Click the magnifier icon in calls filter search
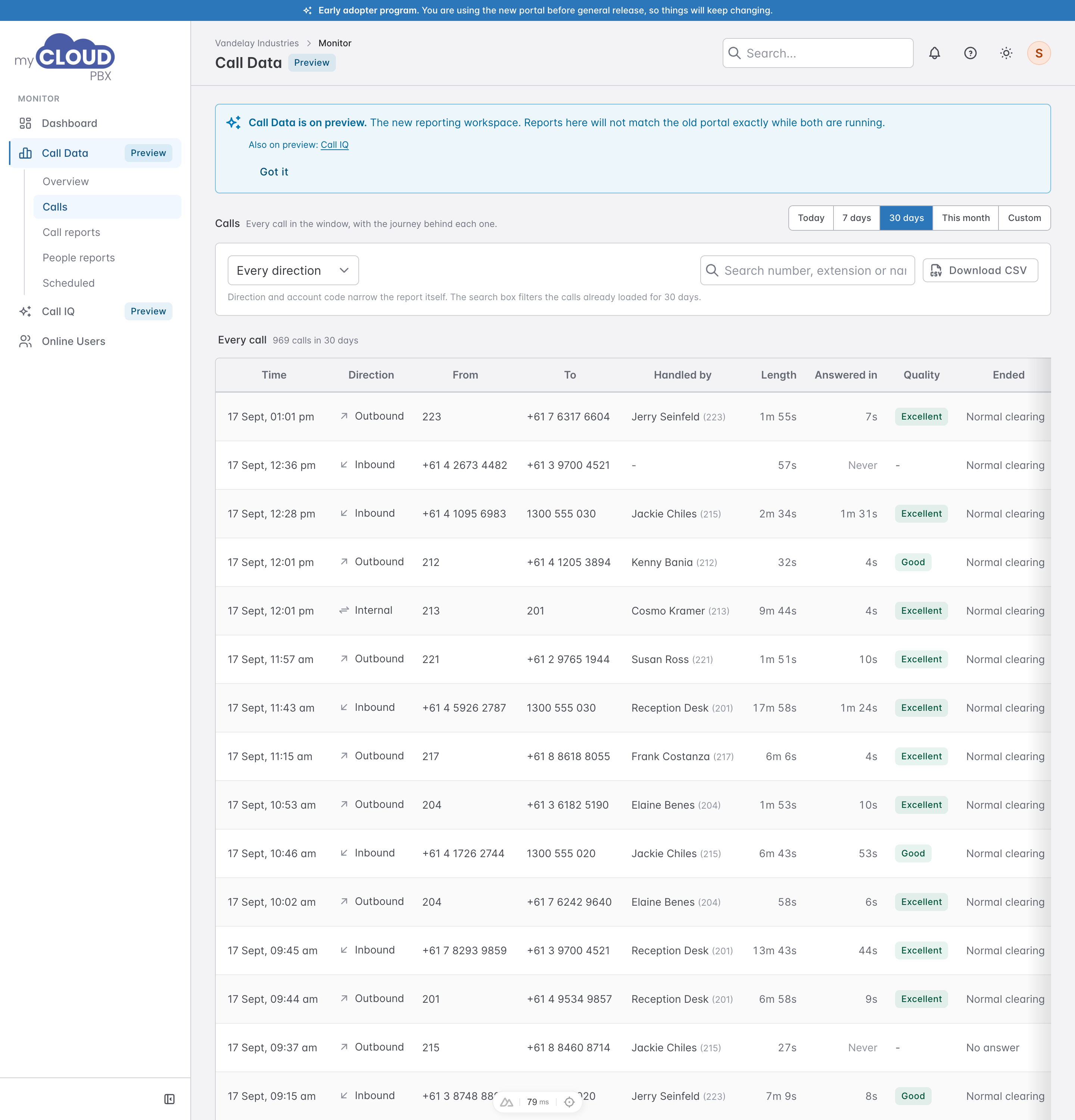This screenshot has width=1075, height=1120. tap(712, 270)
